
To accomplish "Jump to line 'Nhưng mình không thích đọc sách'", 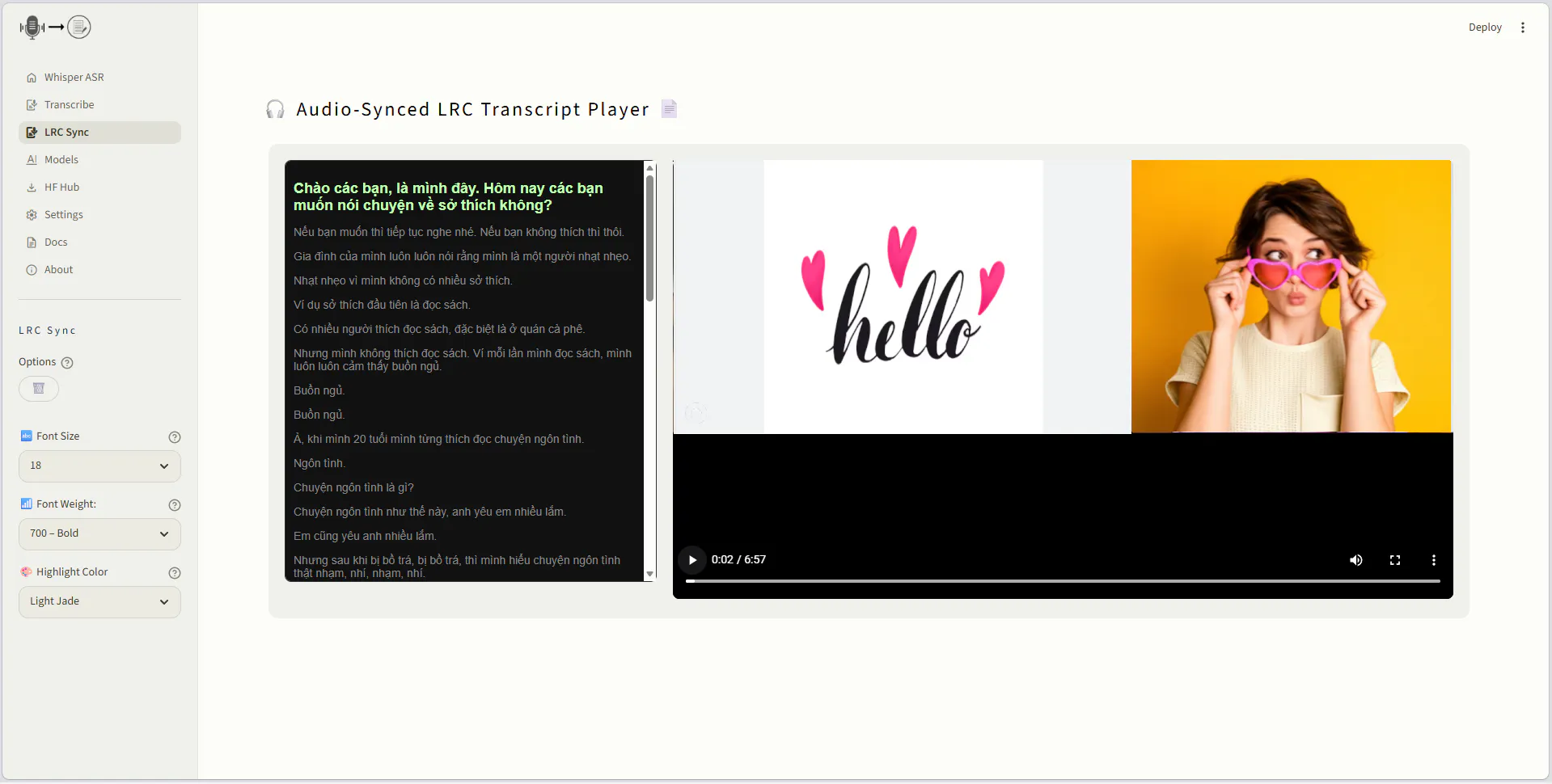I will 463,360.
